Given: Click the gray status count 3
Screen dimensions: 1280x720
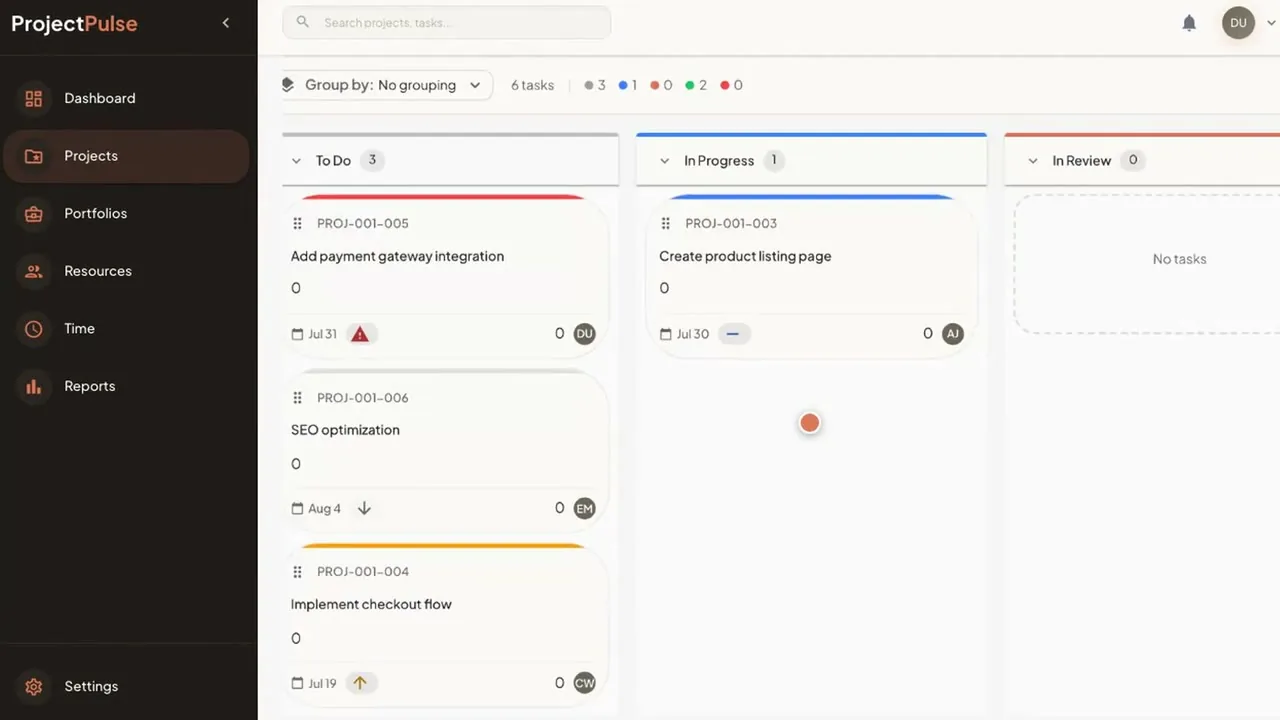Looking at the screenshot, I should (x=595, y=85).
